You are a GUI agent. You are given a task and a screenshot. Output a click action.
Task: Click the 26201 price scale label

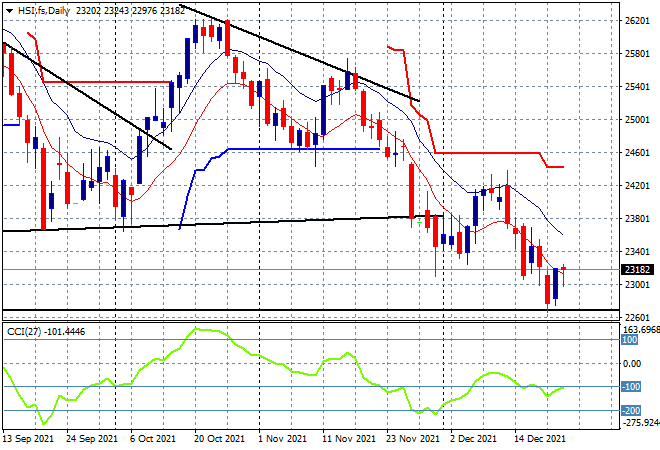[x=637, y=21]
